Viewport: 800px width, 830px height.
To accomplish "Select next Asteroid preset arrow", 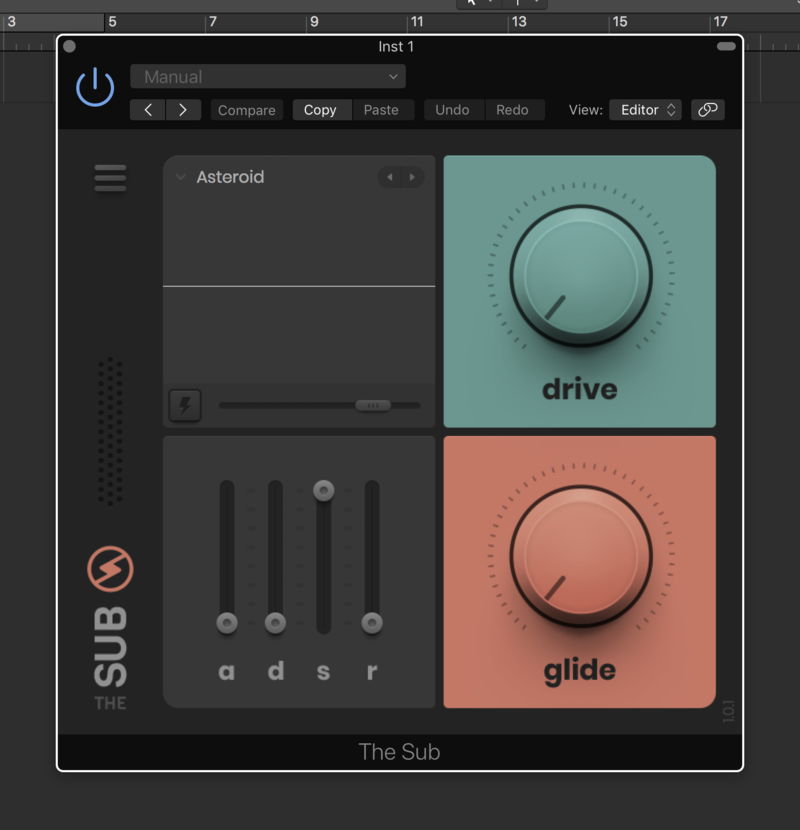I will [412, 177].
